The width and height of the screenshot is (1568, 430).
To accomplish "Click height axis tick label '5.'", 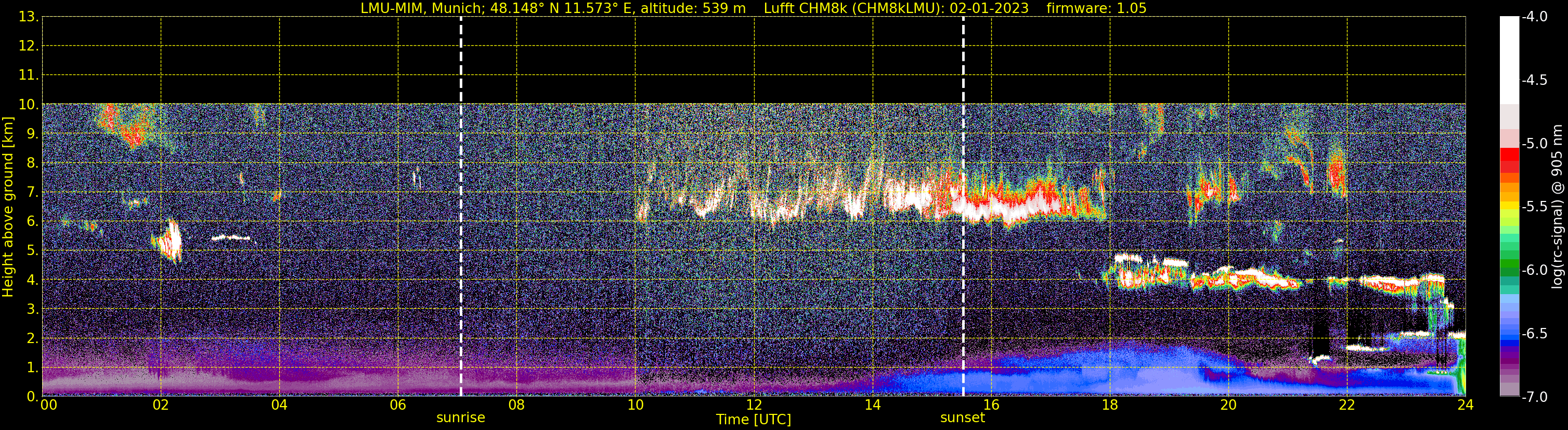I will 32,251.
